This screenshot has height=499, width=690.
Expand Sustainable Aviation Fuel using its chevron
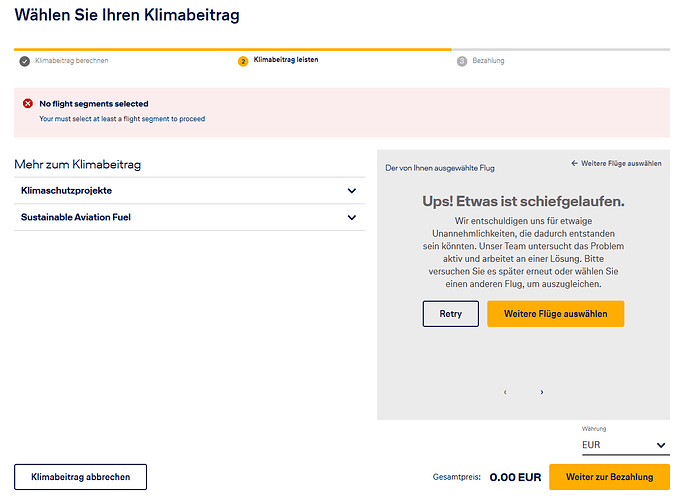click(351, 217)
